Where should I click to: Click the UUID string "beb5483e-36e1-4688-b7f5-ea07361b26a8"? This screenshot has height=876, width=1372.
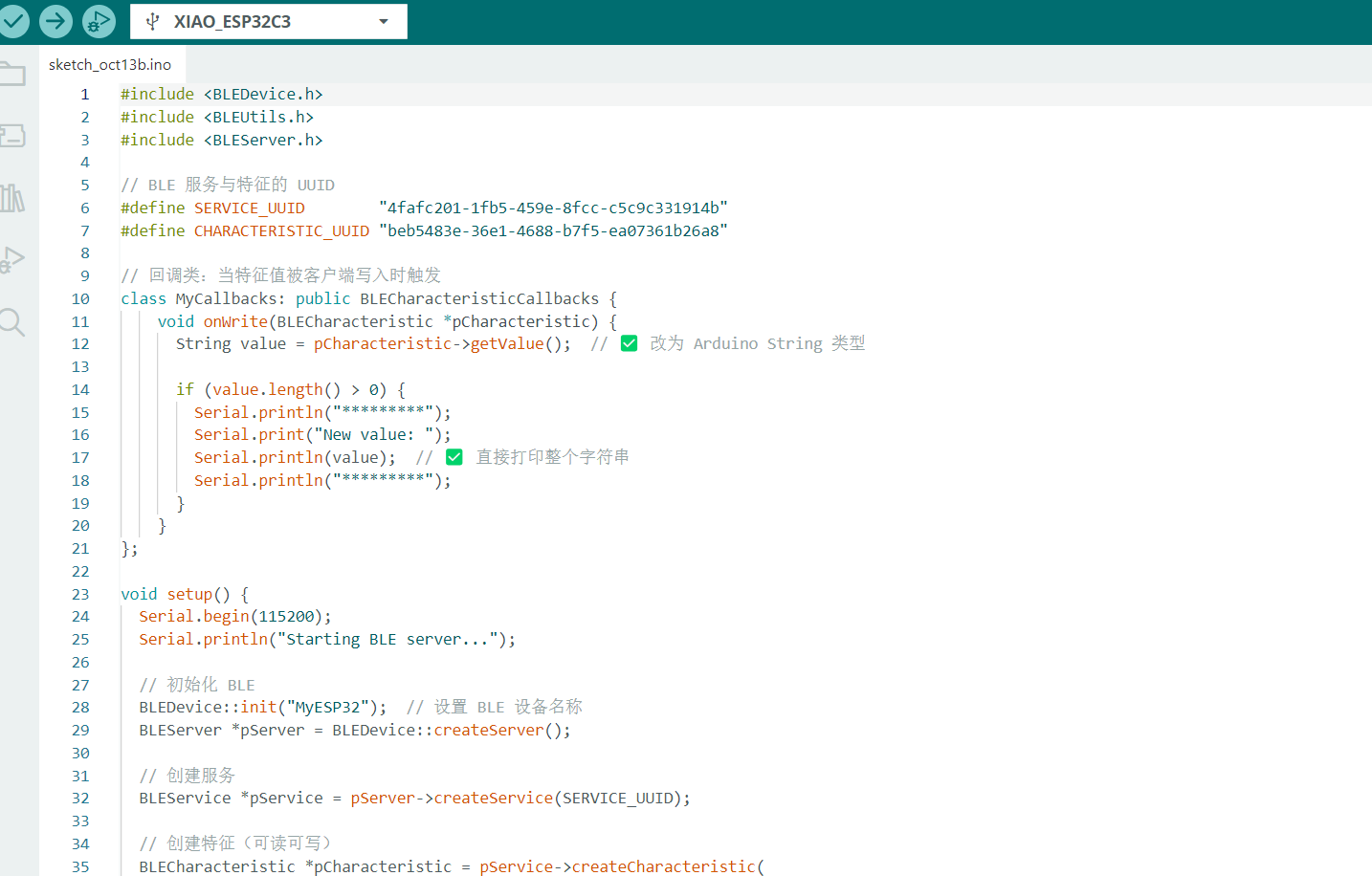[553, 231]
